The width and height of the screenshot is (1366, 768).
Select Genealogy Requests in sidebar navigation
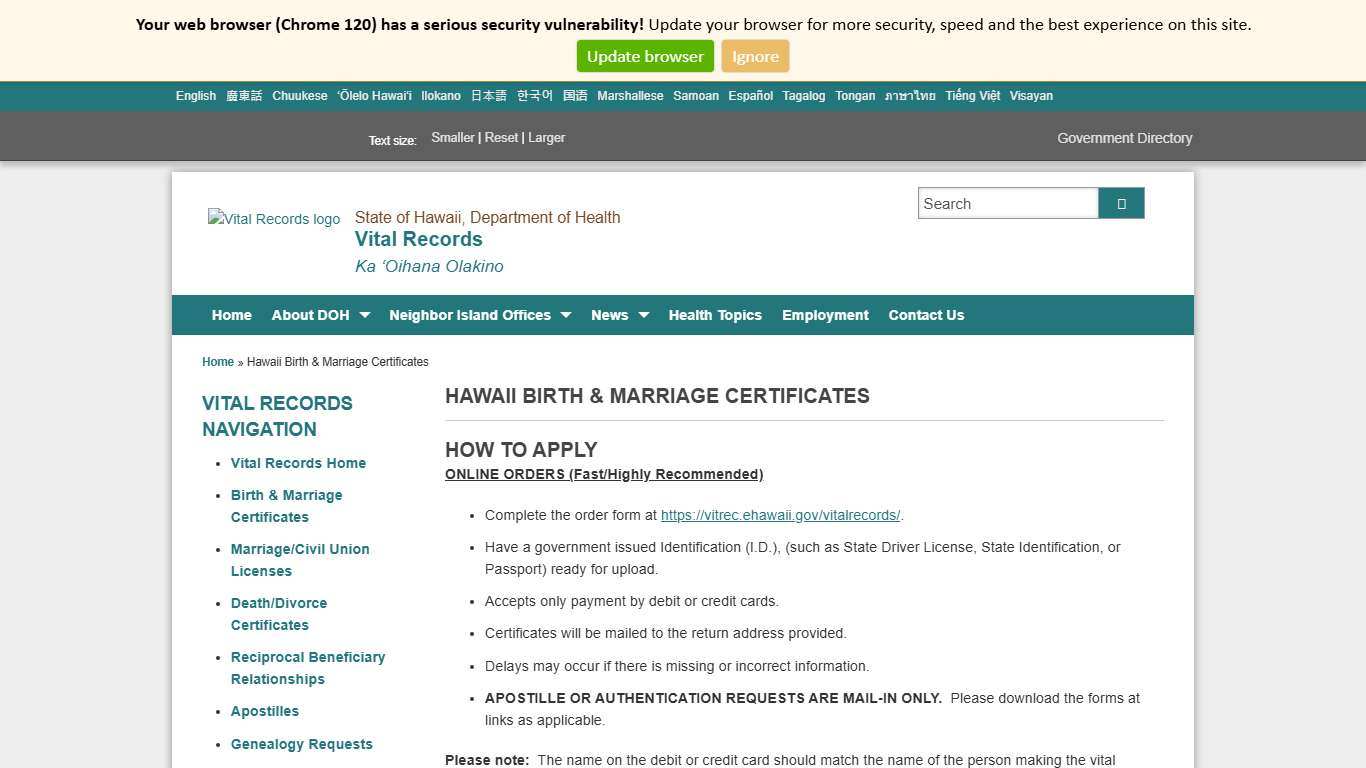click(302, 744)
